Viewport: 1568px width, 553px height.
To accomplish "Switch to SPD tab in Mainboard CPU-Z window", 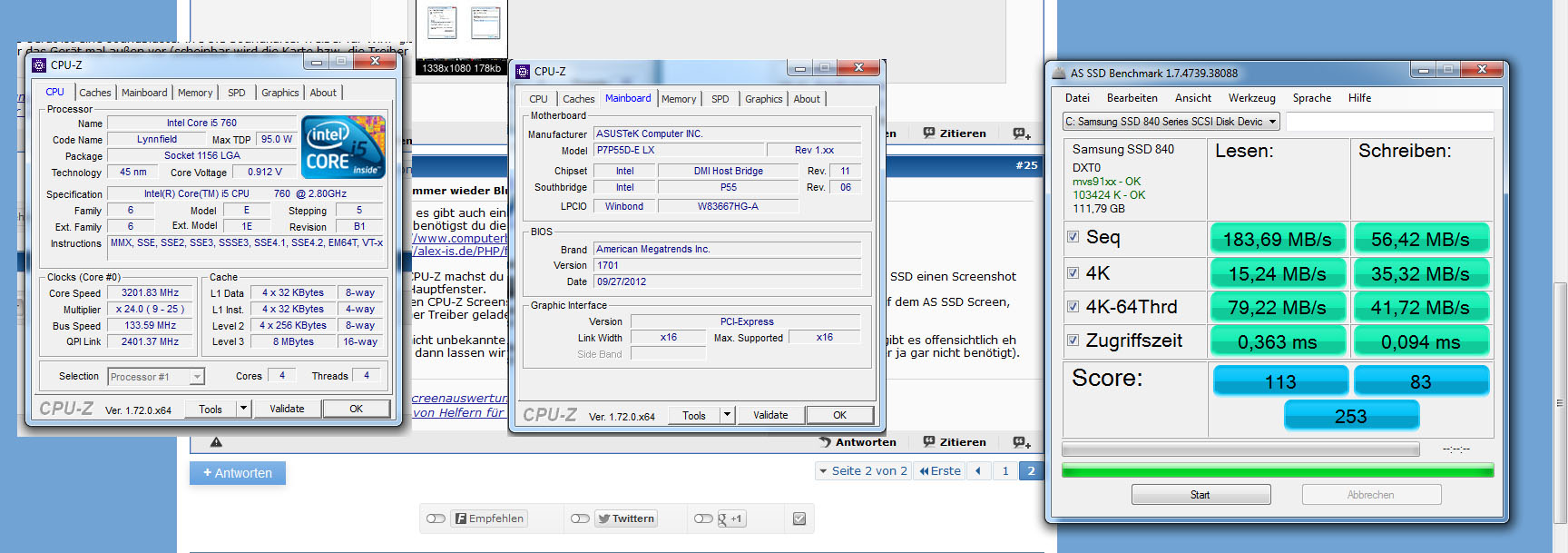I will pyautogui.click(x=720, y=99).
